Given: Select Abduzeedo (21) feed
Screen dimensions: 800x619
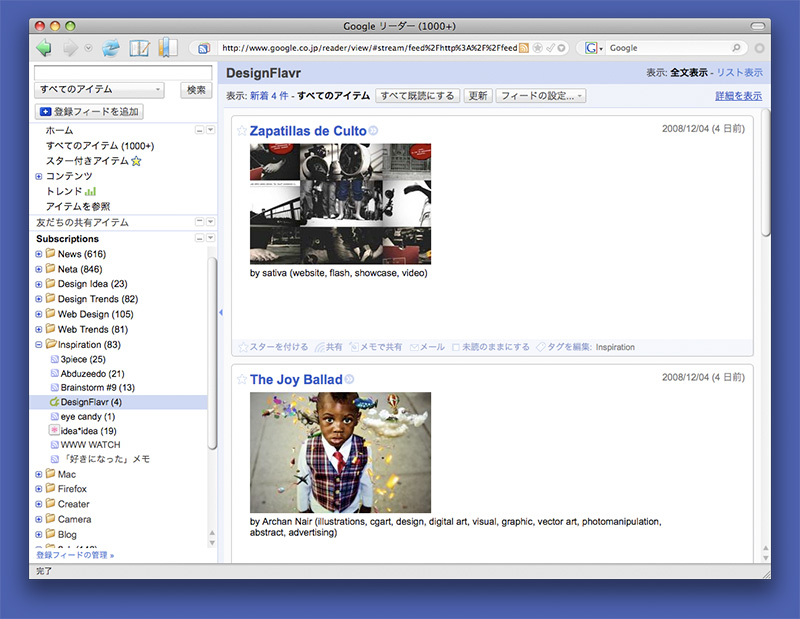Looking at the screenshot, I should 92,374.
